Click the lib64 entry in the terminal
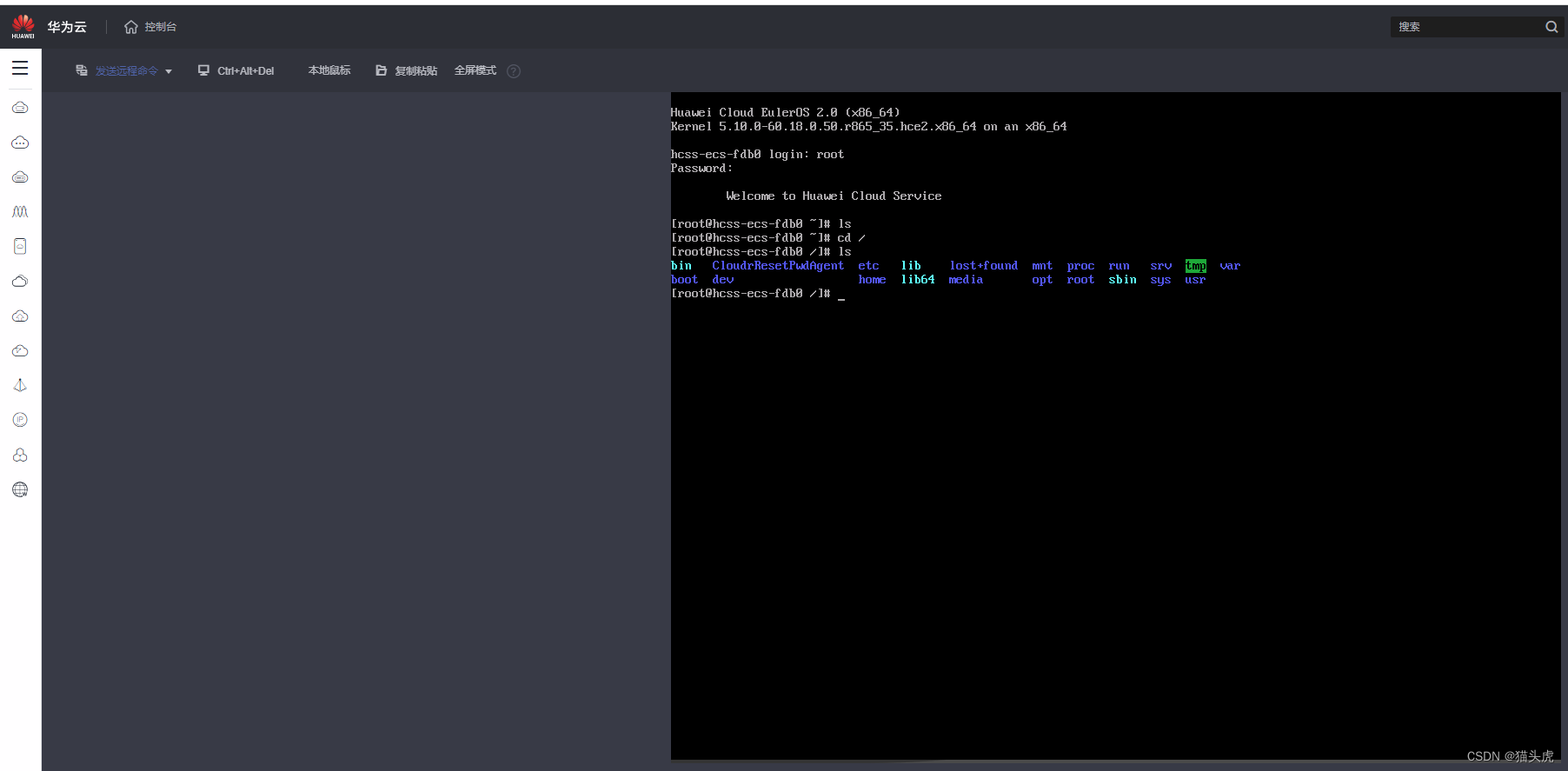 (918, 280)
